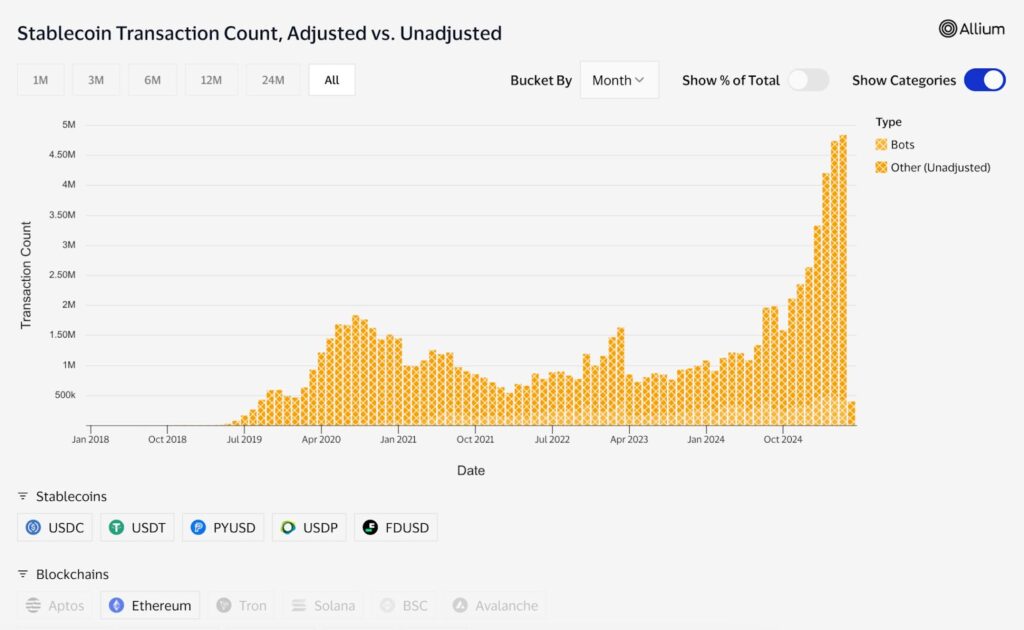
Task: Switch to the 12M time range tab
Action: coord(211,80)
